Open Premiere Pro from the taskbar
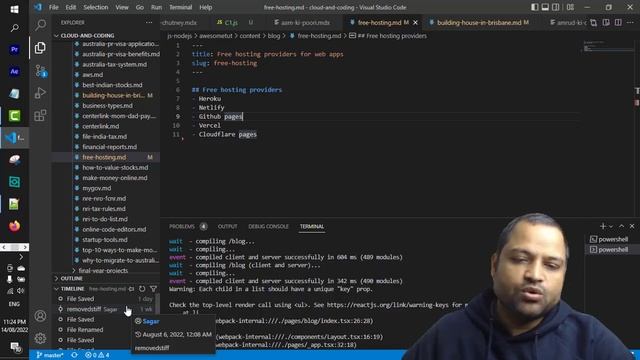Screen dimensions: 640x360 pyautogui.click(x=14, y=49)
